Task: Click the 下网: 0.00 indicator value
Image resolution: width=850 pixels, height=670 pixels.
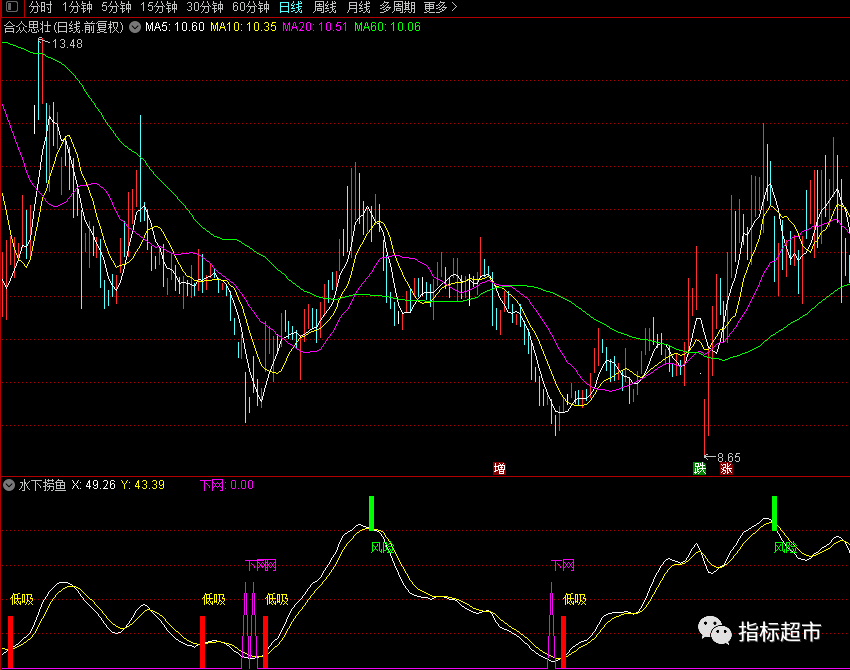Action: [227, 485]
